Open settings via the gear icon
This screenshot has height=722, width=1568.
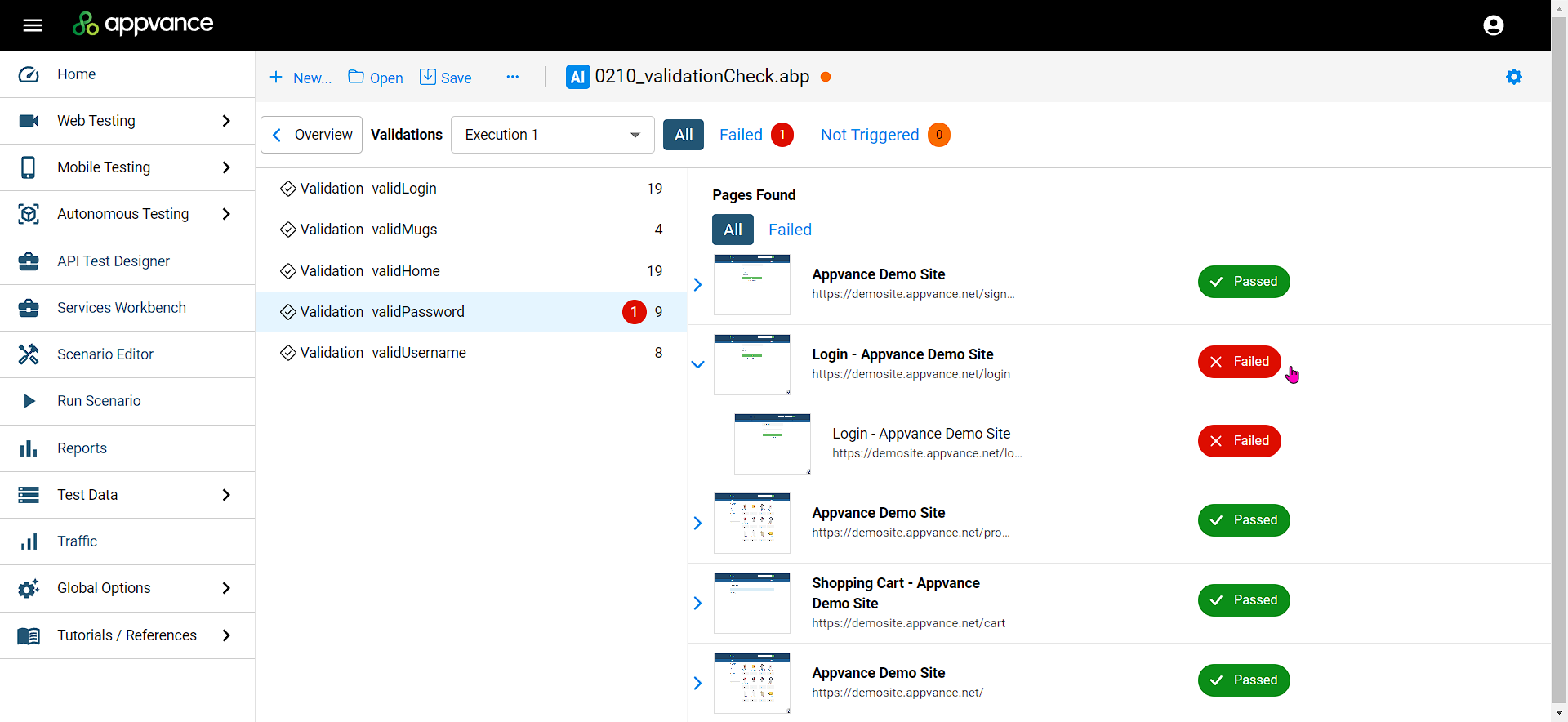coord(1513,77)
